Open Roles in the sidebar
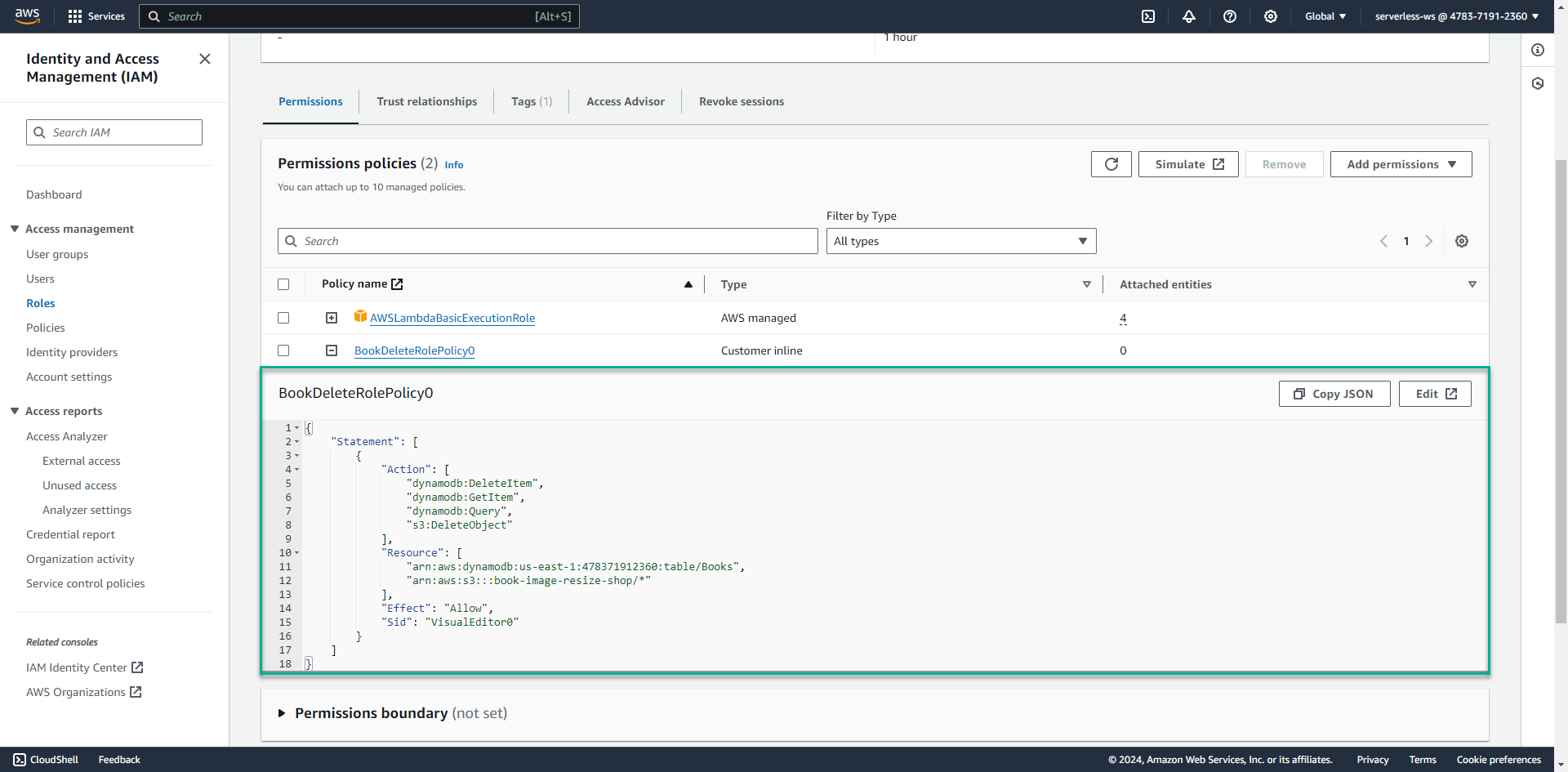This screenshot has height=772, width=1568. tap(41, 303)
